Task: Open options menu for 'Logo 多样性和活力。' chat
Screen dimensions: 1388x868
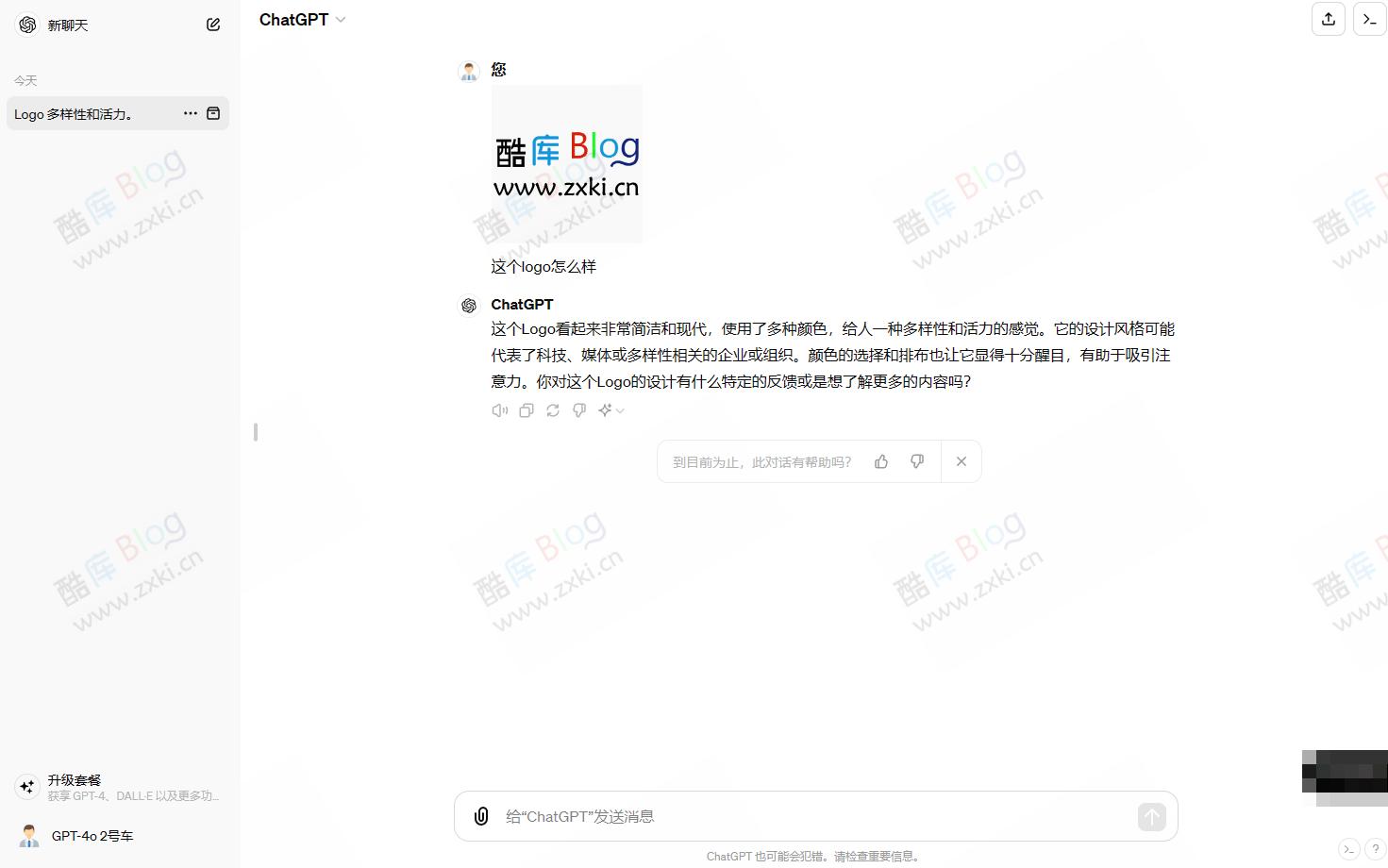Action: (x=190, y=113)
